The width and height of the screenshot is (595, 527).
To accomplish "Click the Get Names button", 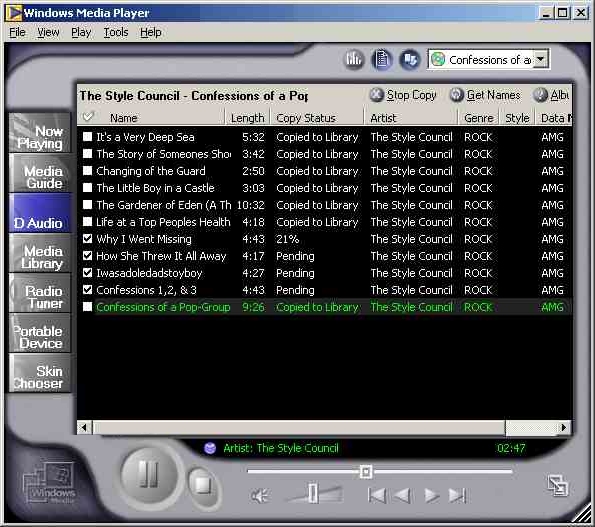I will [x=485, y=95].
